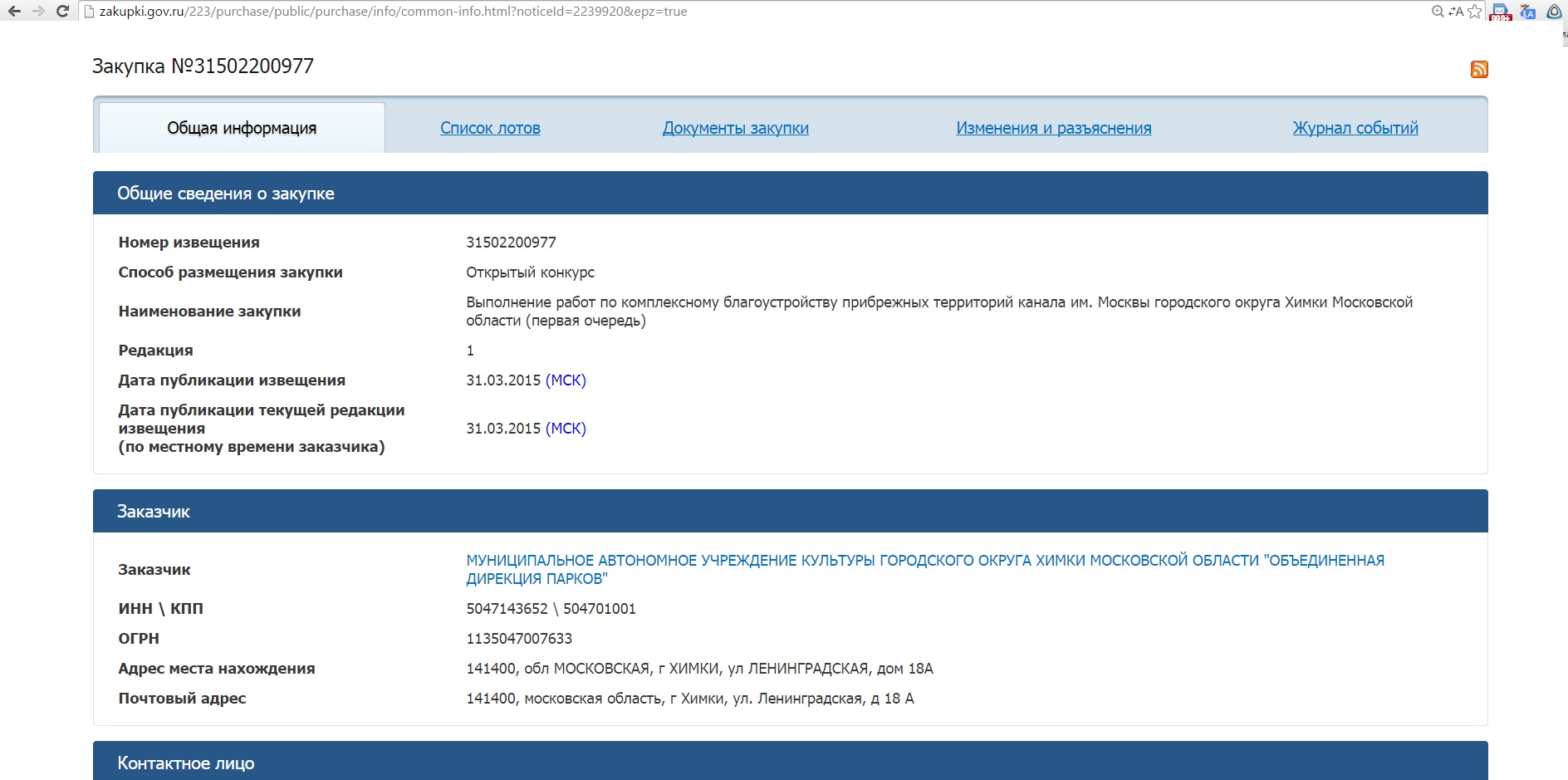Click the browser forward arrow

pyautogui.click(x=38, y=12)
